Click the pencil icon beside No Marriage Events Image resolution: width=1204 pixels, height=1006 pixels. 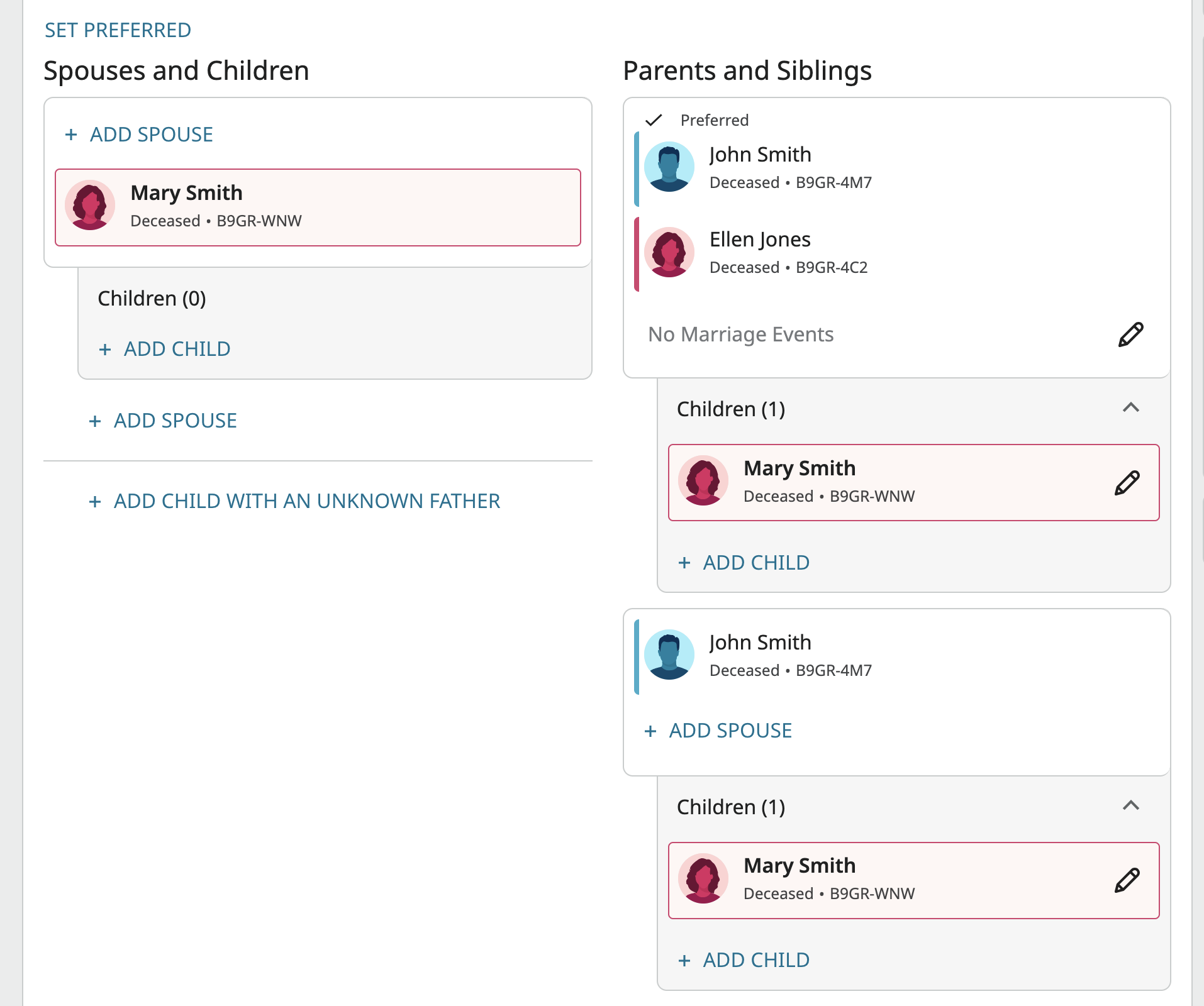1130,334
